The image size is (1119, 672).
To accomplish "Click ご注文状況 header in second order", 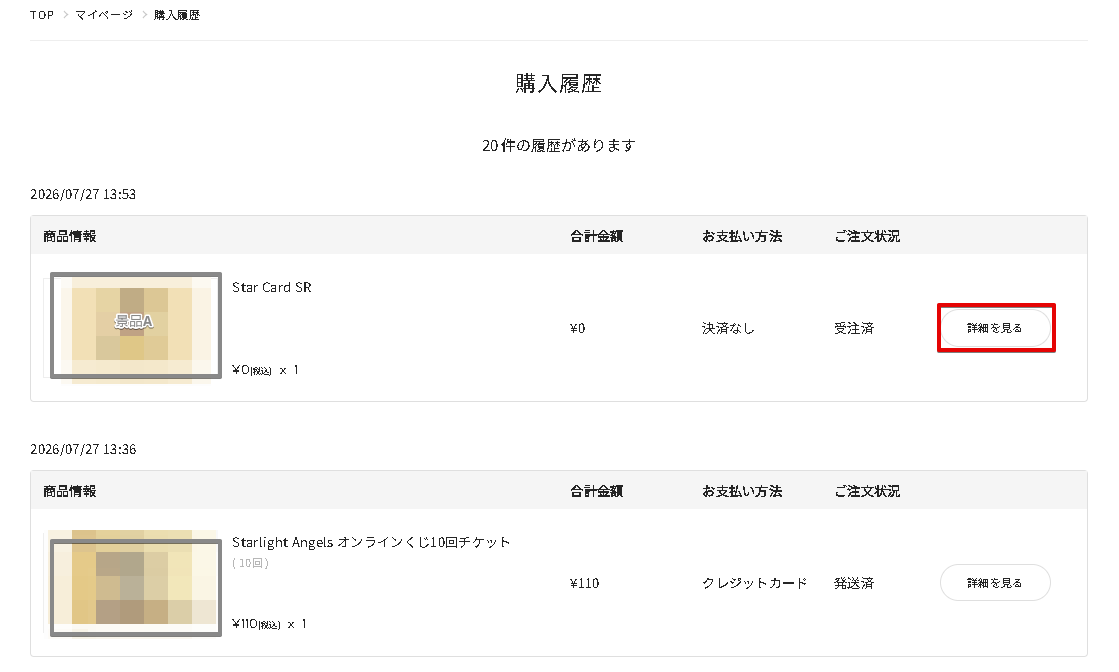I will pos(867,491).
